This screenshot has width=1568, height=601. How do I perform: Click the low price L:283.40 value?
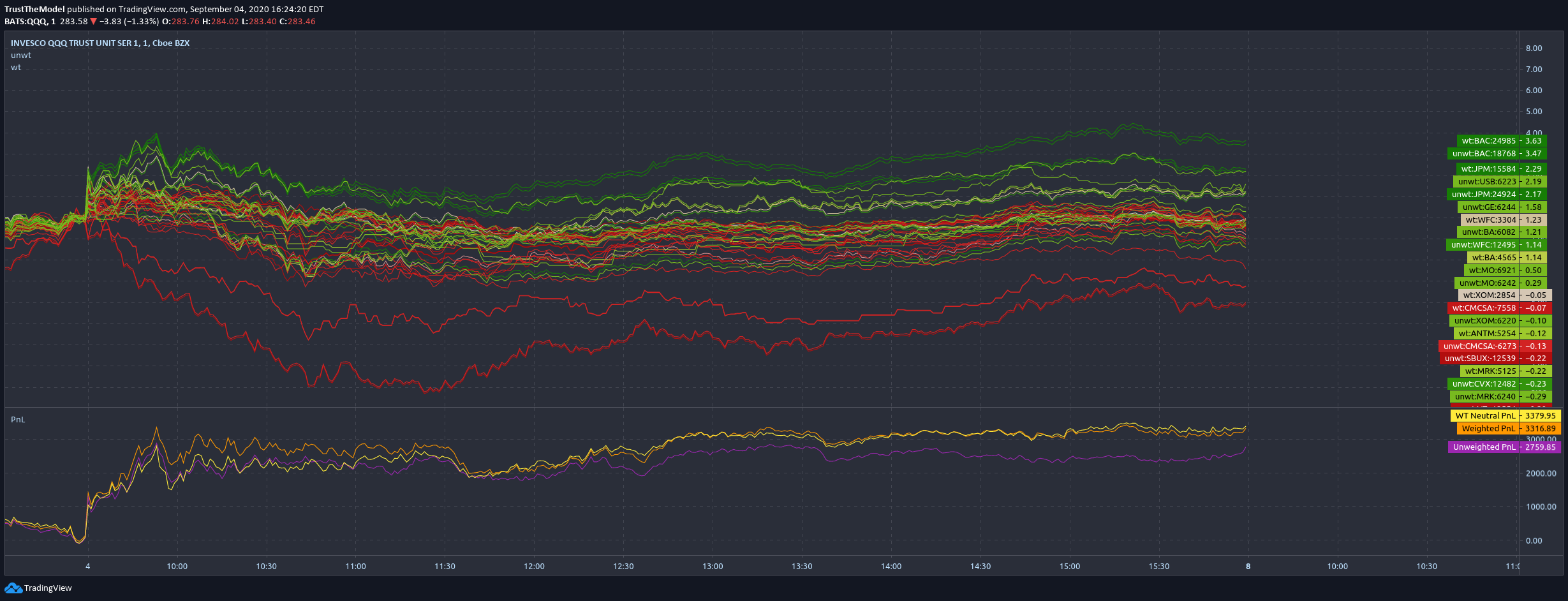pyautogui.click(x=259, y=21)
